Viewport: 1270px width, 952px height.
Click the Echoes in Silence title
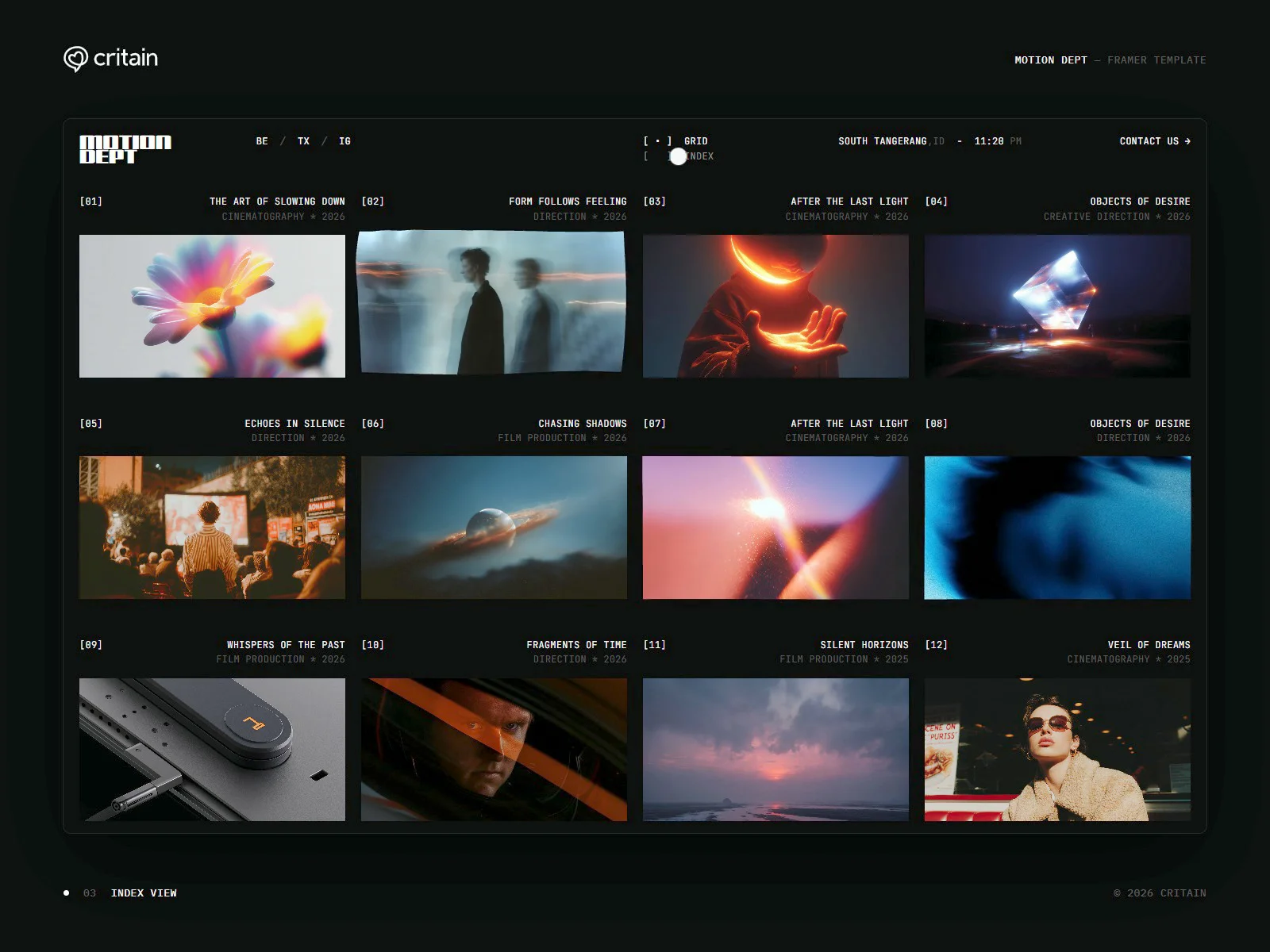coord(294,424)
